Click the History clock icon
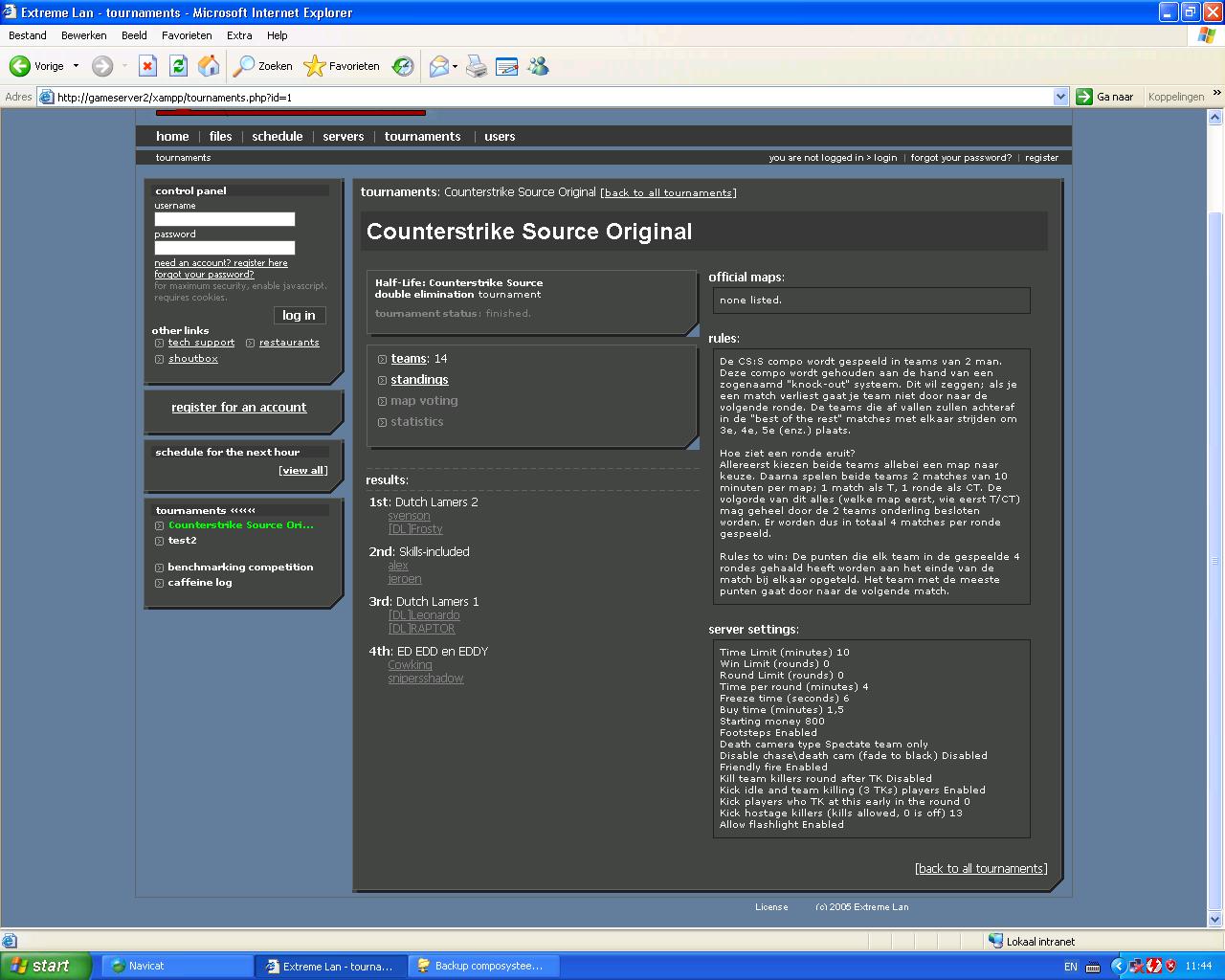The width and height of the screenshot is (1225, 980). [x=404, y=66]
